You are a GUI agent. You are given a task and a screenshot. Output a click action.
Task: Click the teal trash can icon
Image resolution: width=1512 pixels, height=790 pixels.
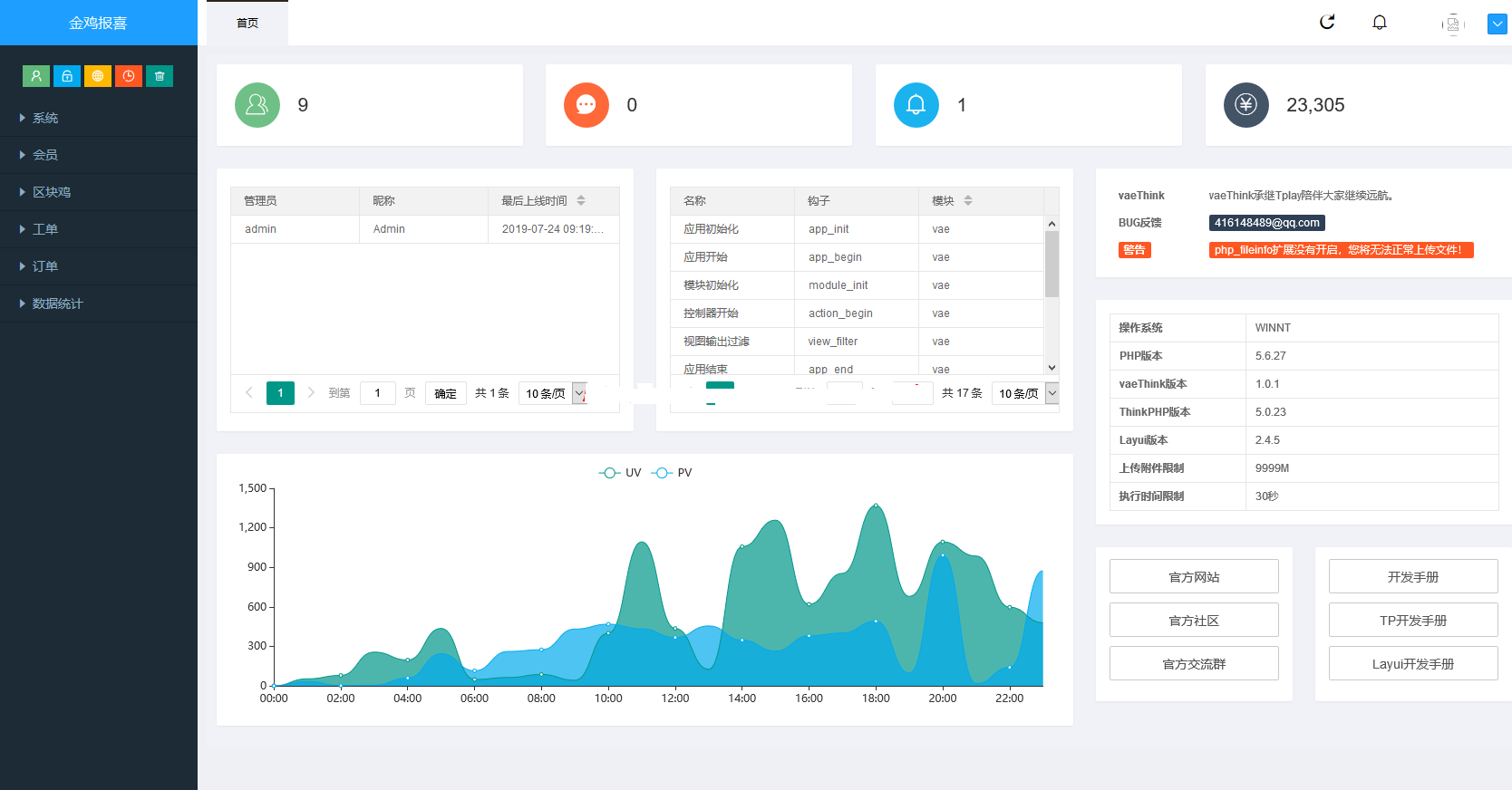coord(160,76)
